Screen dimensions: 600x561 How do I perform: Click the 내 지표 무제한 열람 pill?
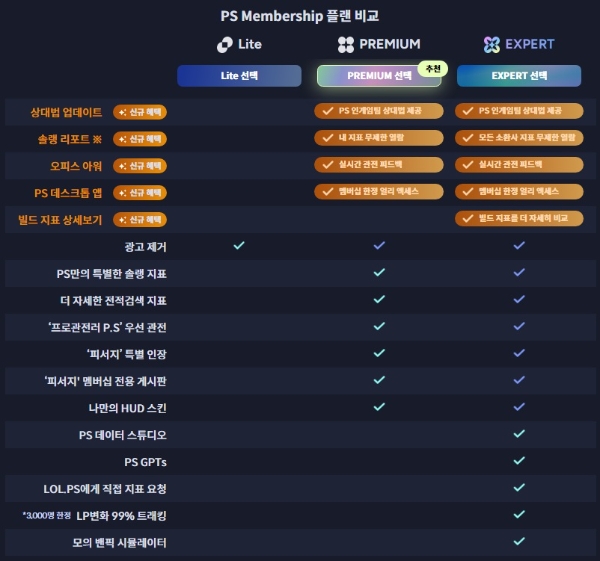tap(378, 138)
